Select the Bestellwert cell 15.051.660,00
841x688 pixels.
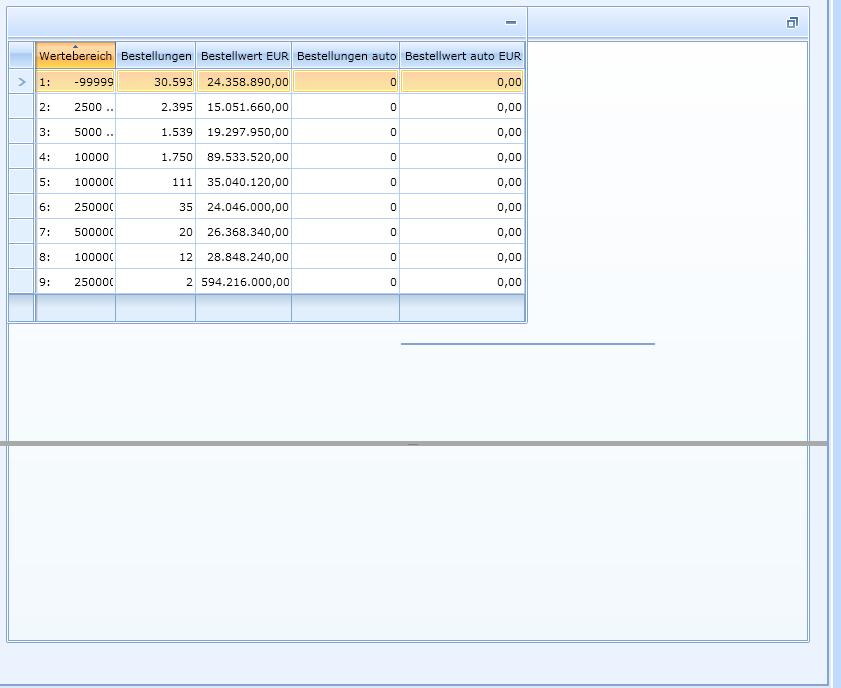click(x=244, y=107)
